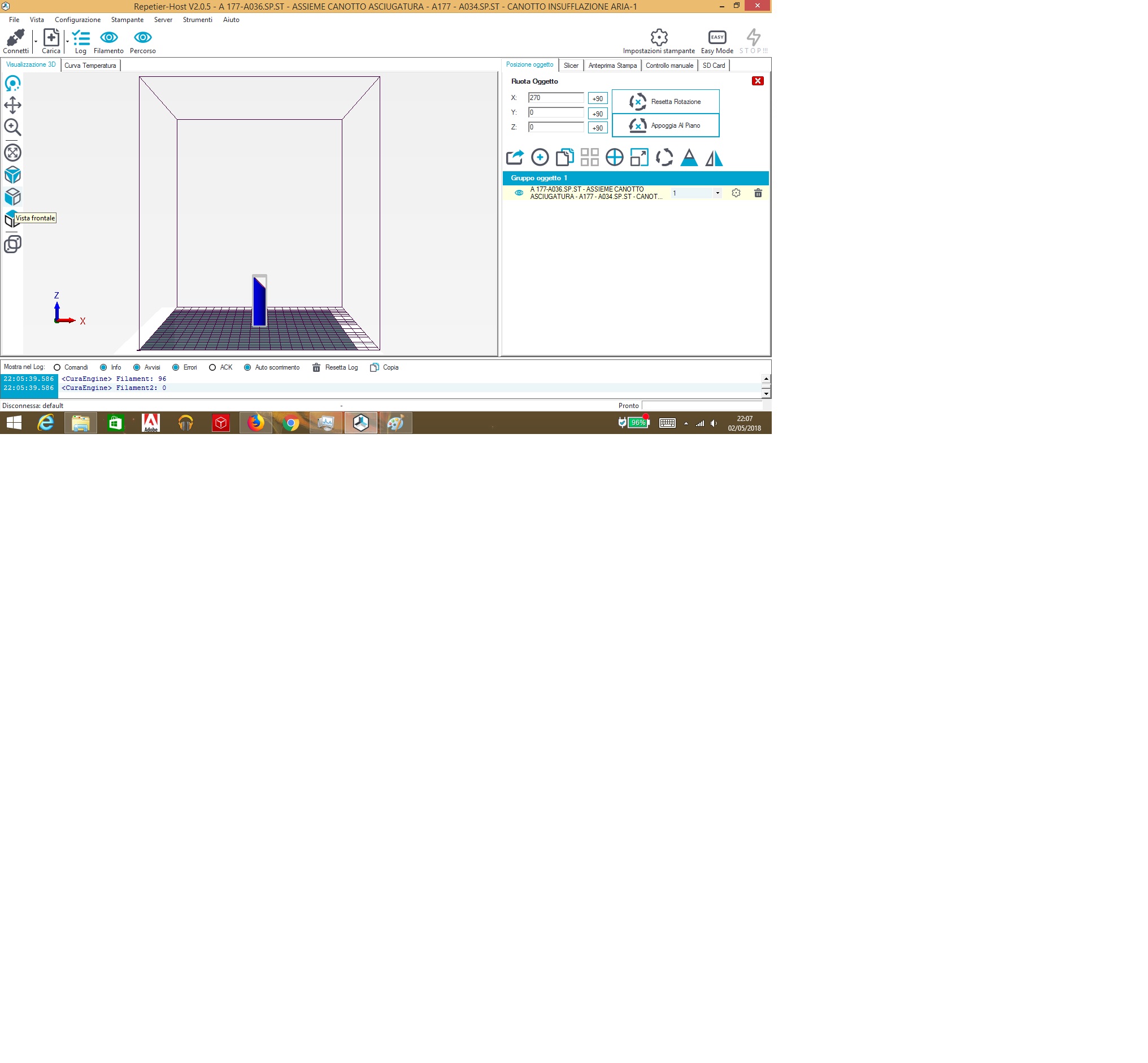
Task: Toggle the Filamento eye icon
Action: [108, 37]
